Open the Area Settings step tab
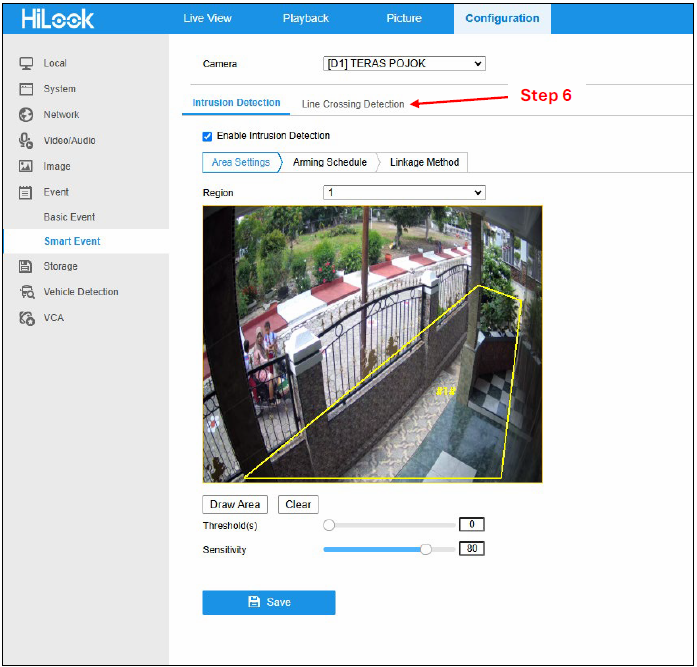Viewport: 697px width, 667px height. point(240,162)
